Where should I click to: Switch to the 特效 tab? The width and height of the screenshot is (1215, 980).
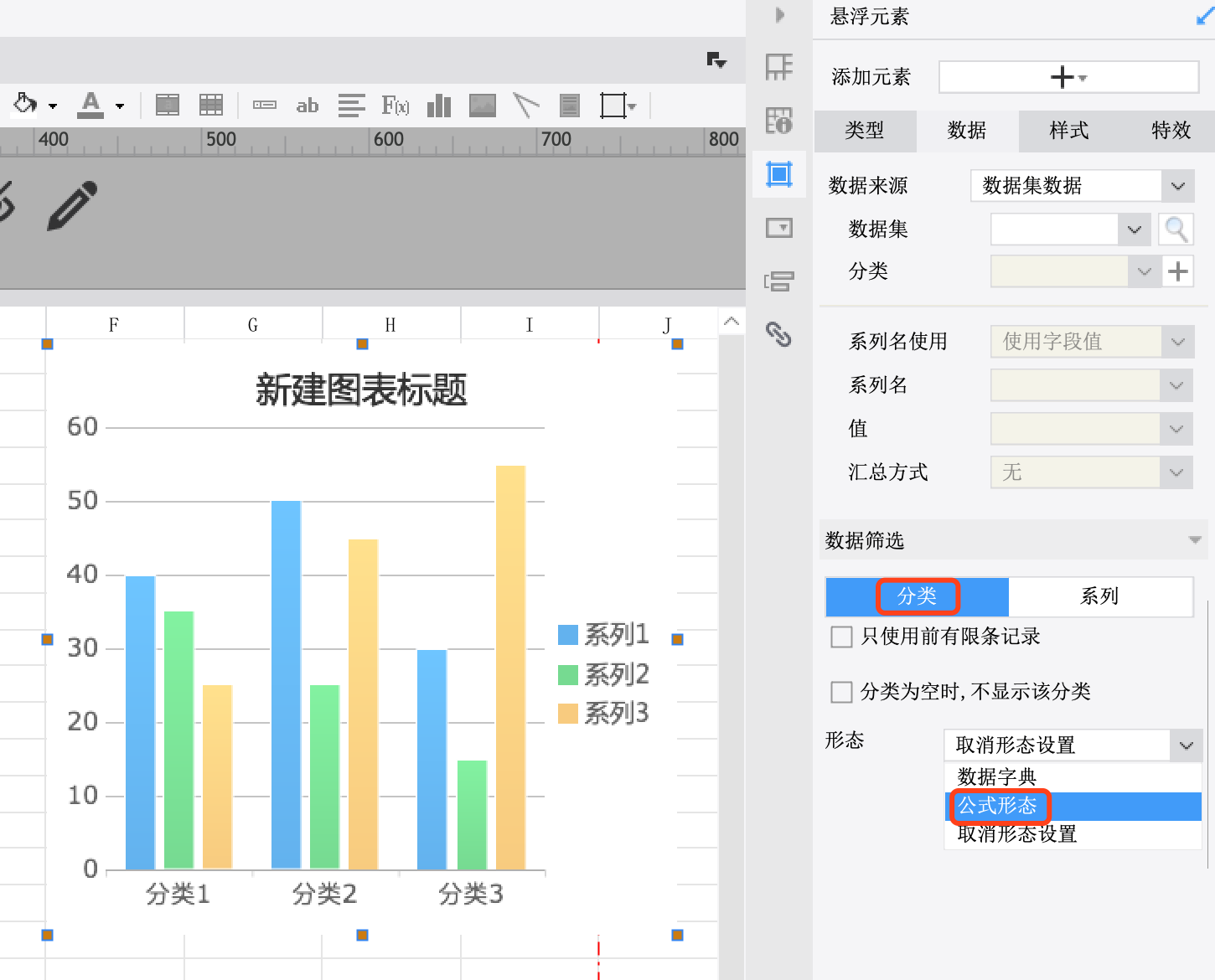(x=1171, y=131)
